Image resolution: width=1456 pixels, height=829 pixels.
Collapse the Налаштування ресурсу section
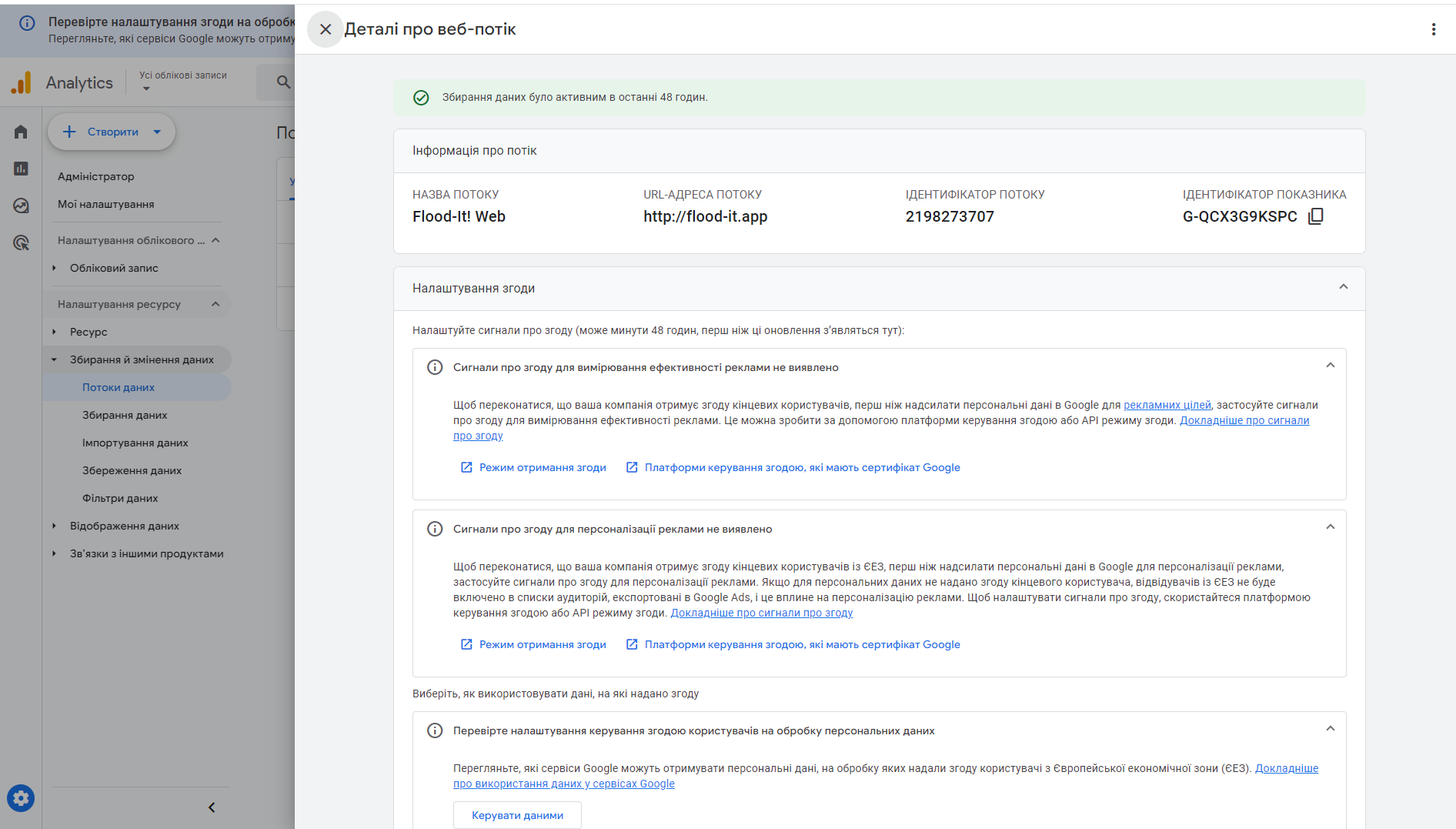pos(215,304)
